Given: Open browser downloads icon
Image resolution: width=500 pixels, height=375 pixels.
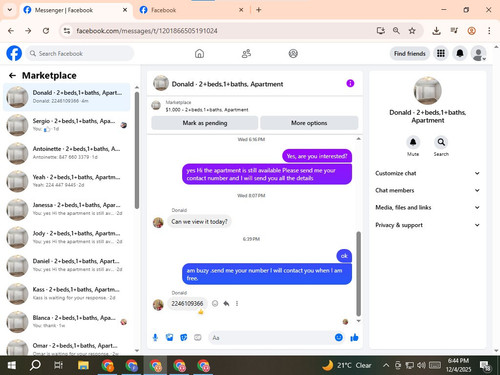Looking at the screenshot, I should (x=436, y=31).
